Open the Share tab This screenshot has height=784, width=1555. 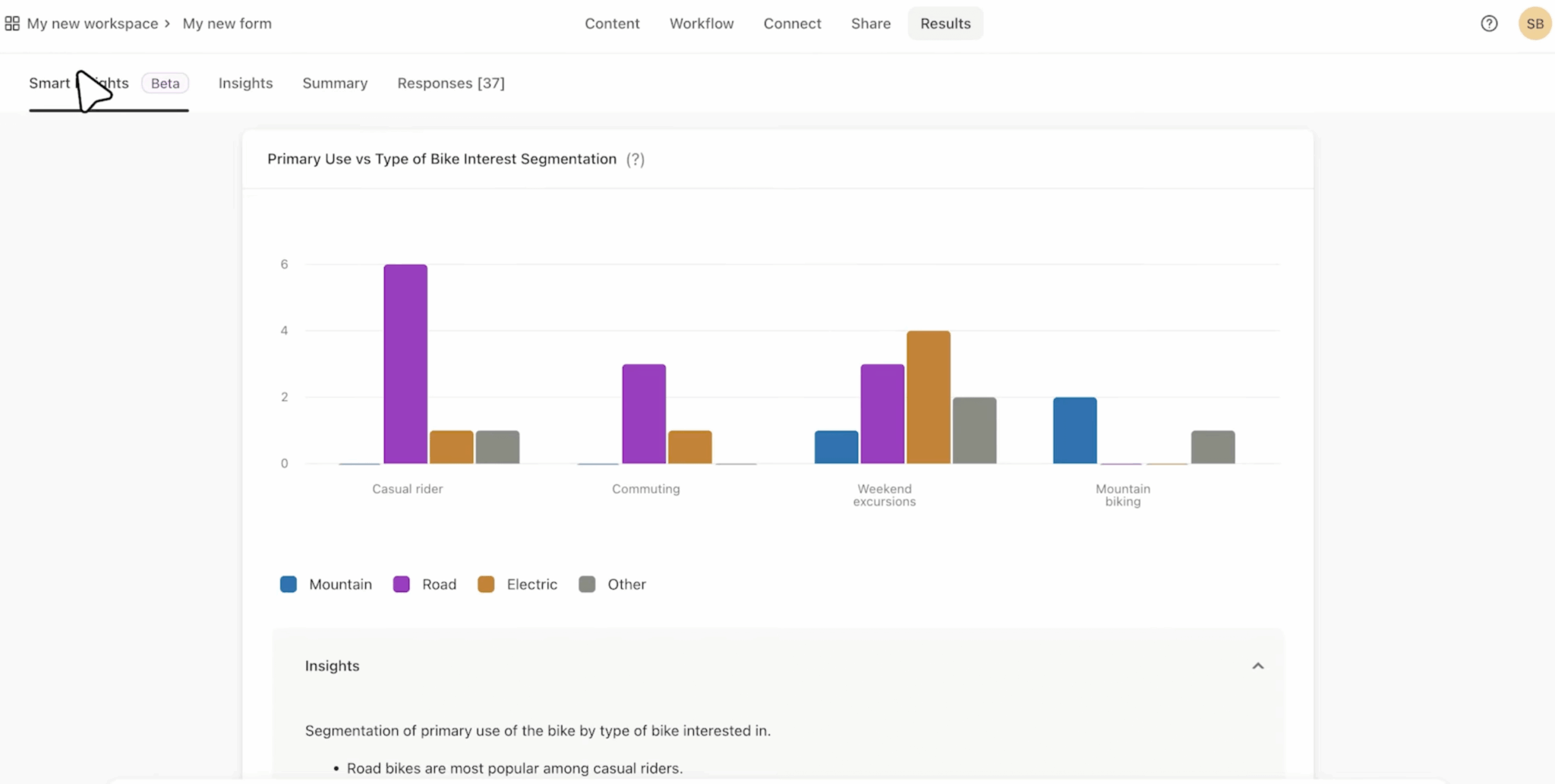click(x=870, y=24)
